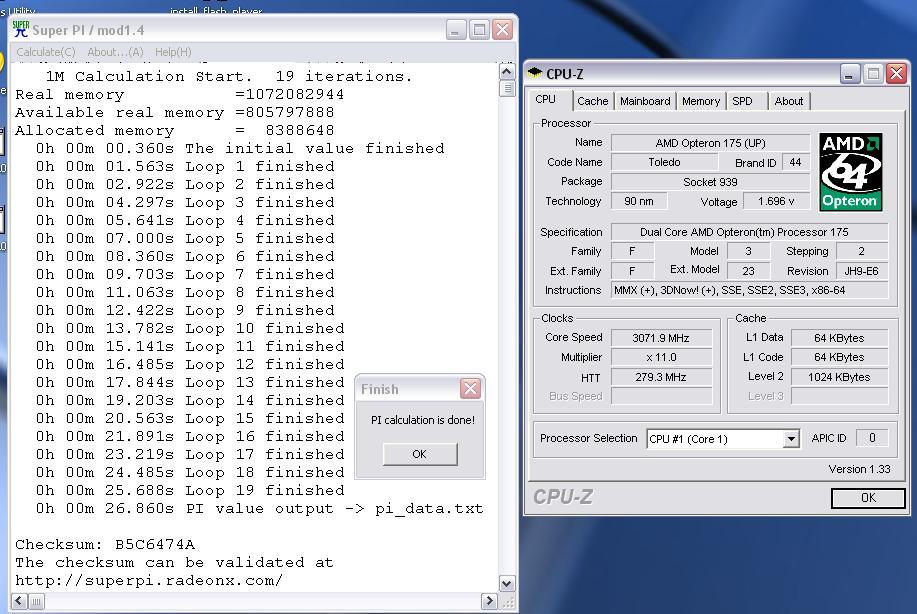Viewport: 917px width, 614px height.
Task: Click the AMD 64 Opteron logo
Action: click(x=850, y=172)
